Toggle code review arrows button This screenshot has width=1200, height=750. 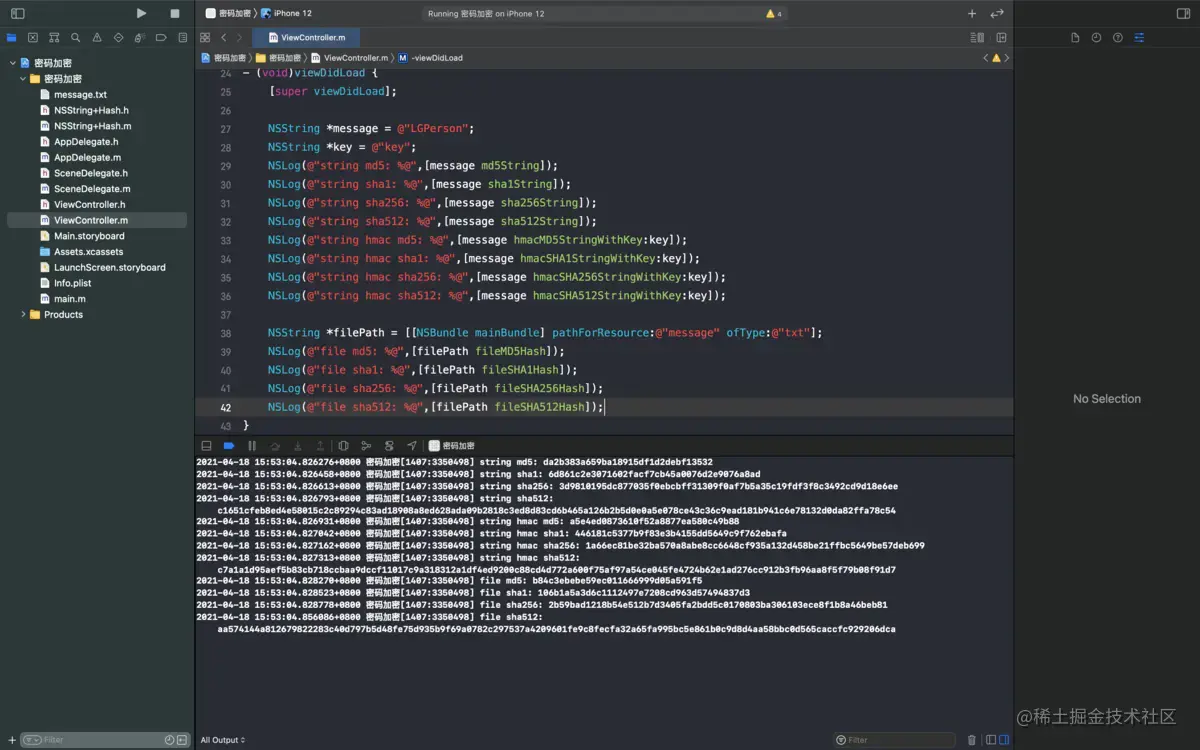click(x=997, y=13)
